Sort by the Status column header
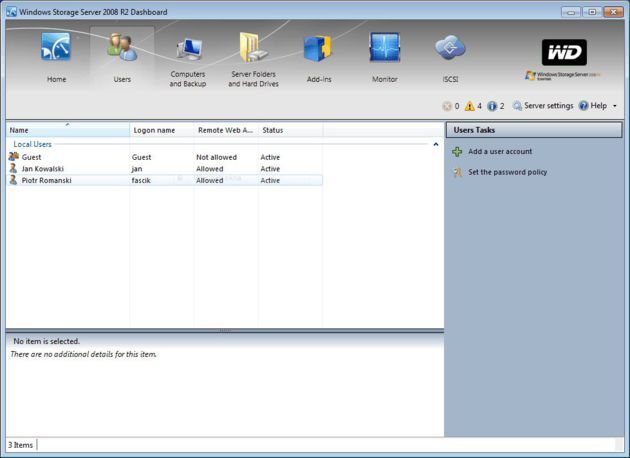The width and height of the screenshot is (630, 458). click(290, 130)
